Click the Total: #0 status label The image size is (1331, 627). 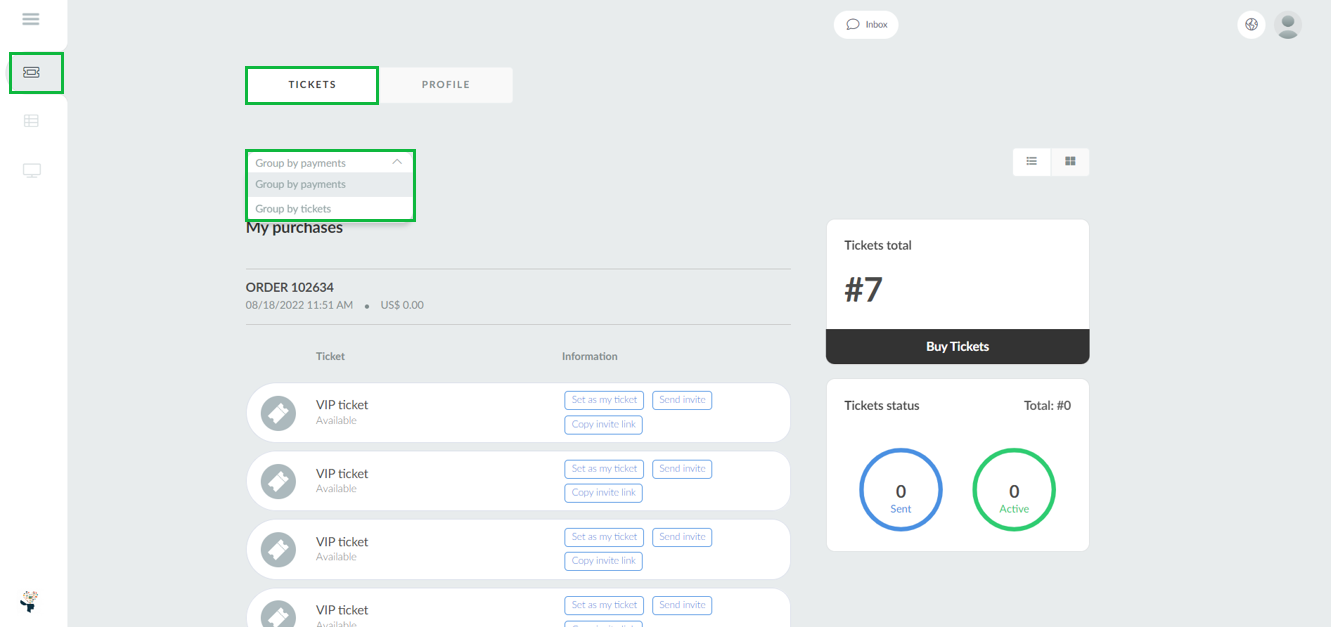tap(1047, 406)
